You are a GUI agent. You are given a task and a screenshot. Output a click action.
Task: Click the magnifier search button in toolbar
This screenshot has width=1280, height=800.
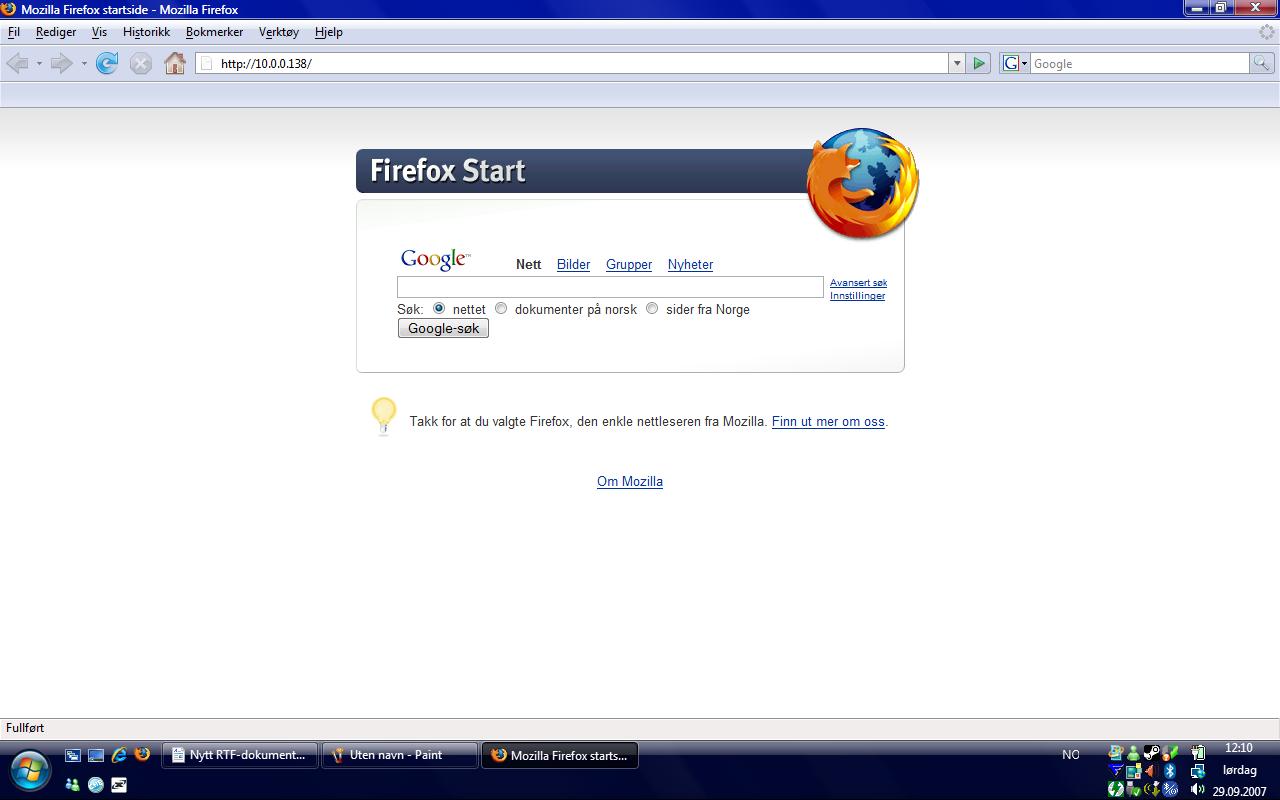click(1262, 63)
